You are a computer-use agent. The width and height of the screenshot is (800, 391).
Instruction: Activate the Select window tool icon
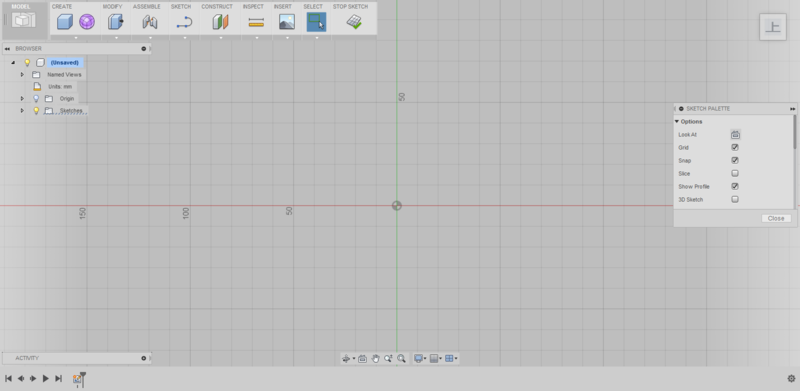(x=316, y=22)
